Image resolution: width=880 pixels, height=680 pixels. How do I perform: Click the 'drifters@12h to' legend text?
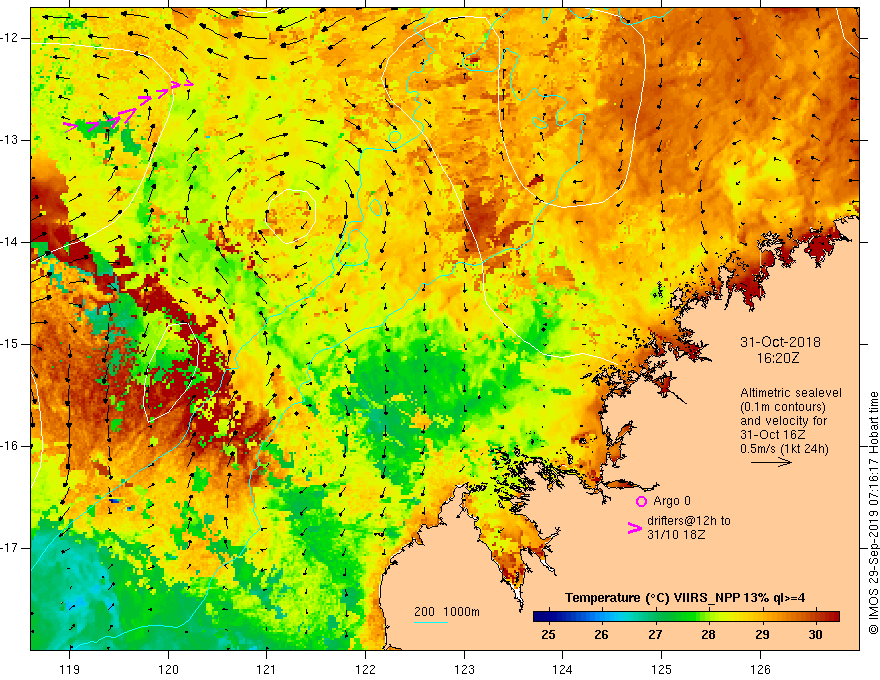(x=689, y=521)
